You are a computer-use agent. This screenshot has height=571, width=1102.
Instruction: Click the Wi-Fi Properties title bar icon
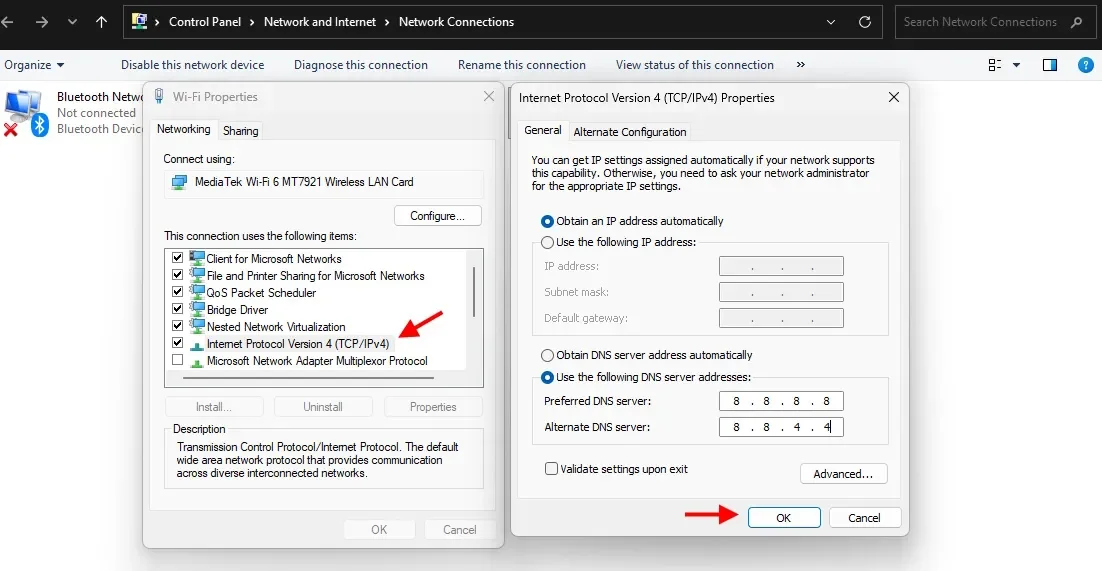[x=159, y=96]
